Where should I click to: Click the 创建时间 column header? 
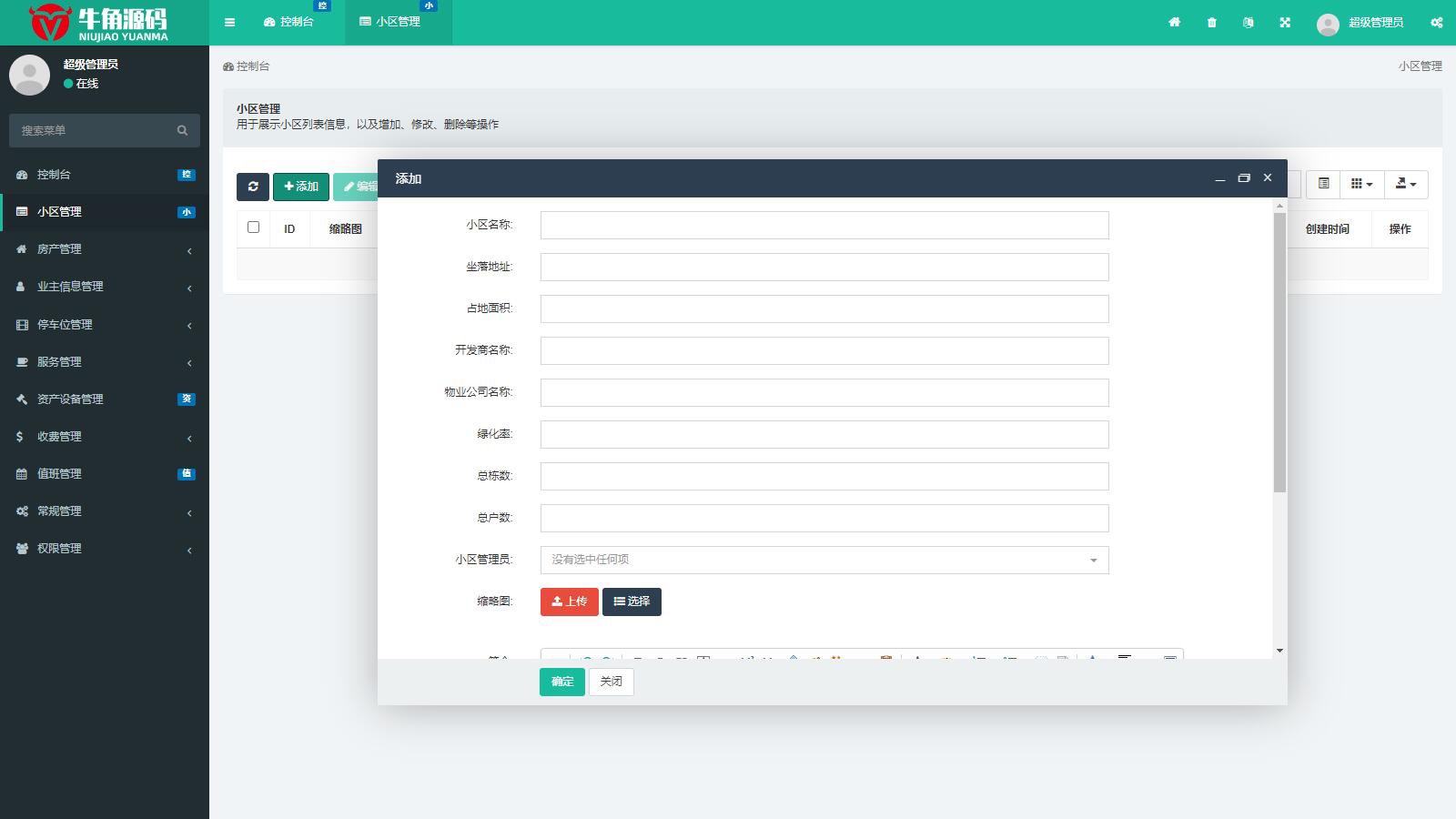[x=1327, y=229]
